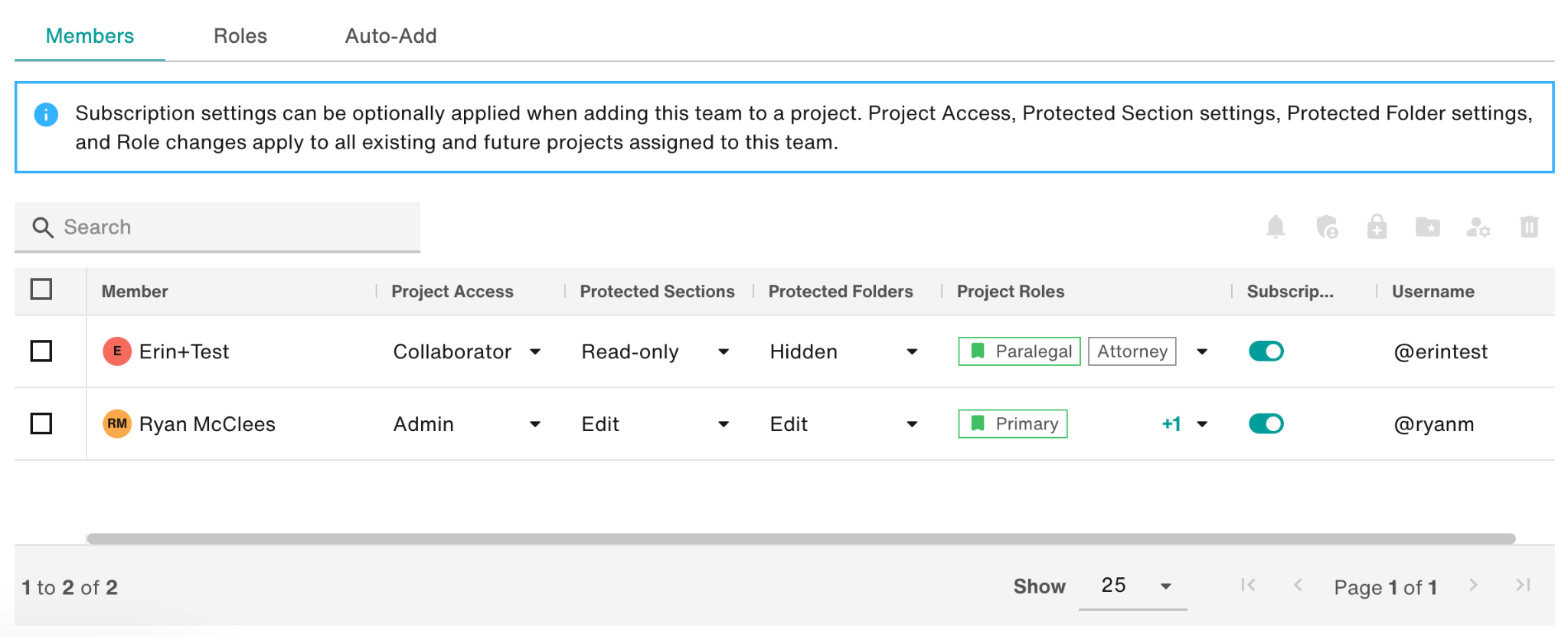The width and height of the screenshot is (1568, 637).
Task: Go to first page icon
Action: [1248, 585]
